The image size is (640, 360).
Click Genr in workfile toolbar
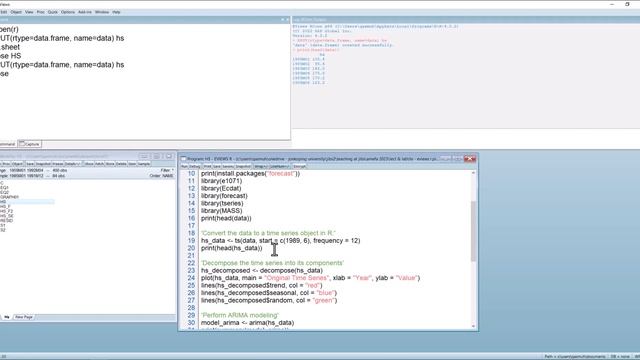pyautogui.click(x=132, y=164)
